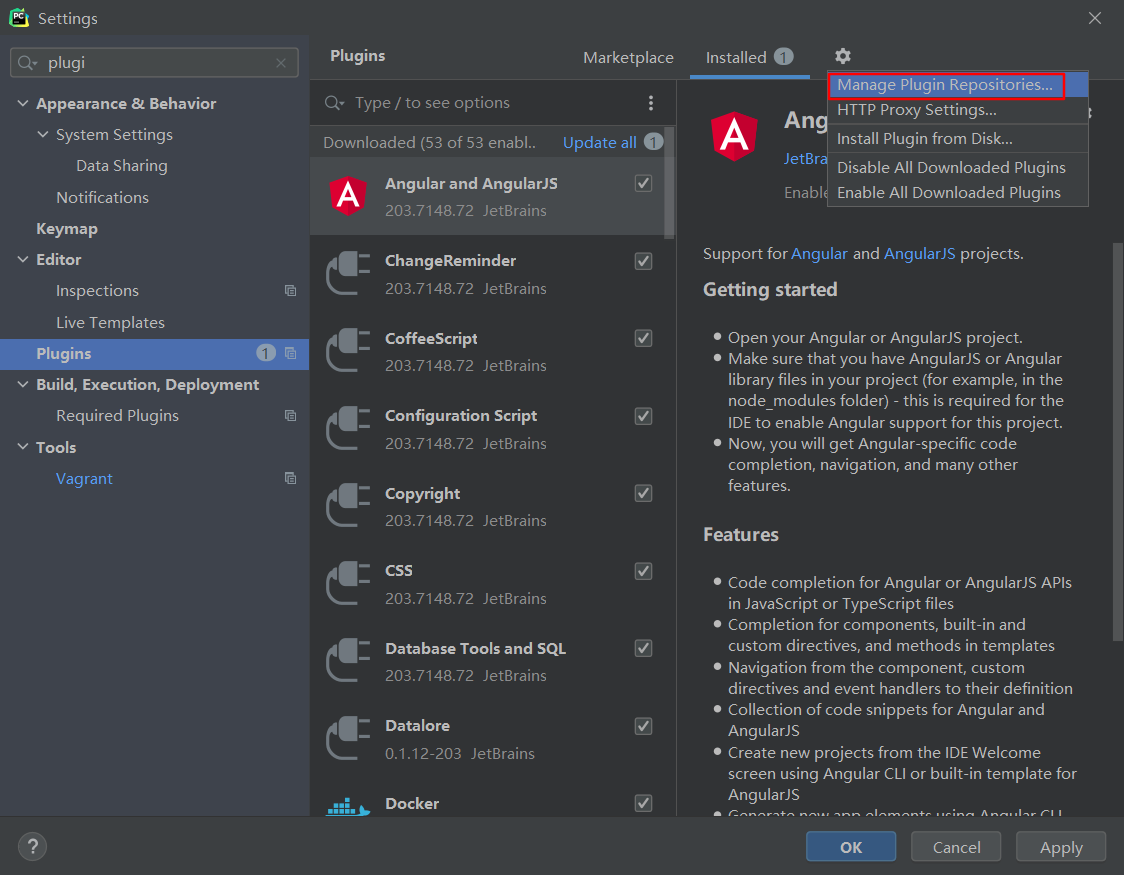Image resolution: width=1124 pixels, height=875 pixels.
Task: Focus the settings search field containing plugi
Action: (154, 63)
